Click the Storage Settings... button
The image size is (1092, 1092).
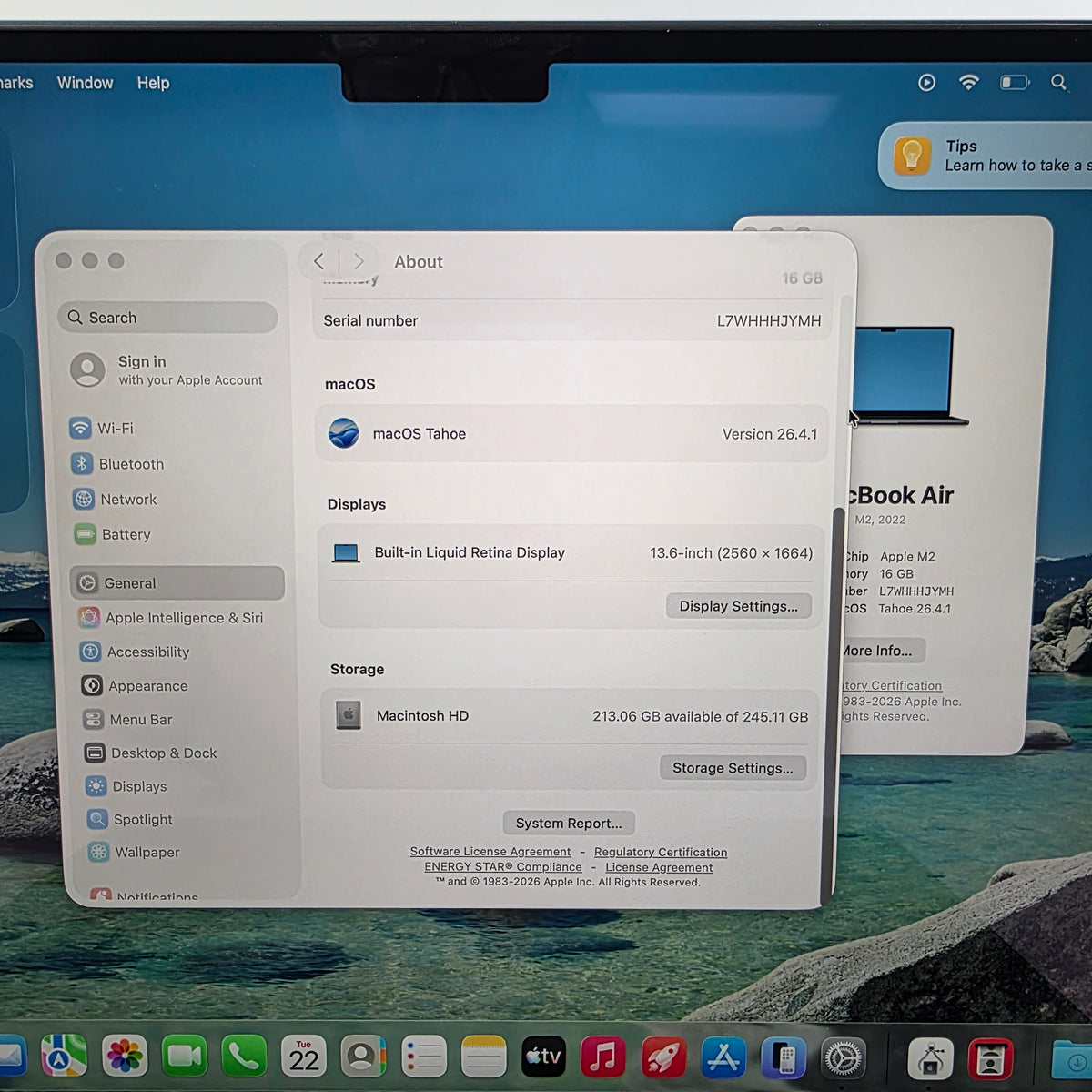pos(733,768)
